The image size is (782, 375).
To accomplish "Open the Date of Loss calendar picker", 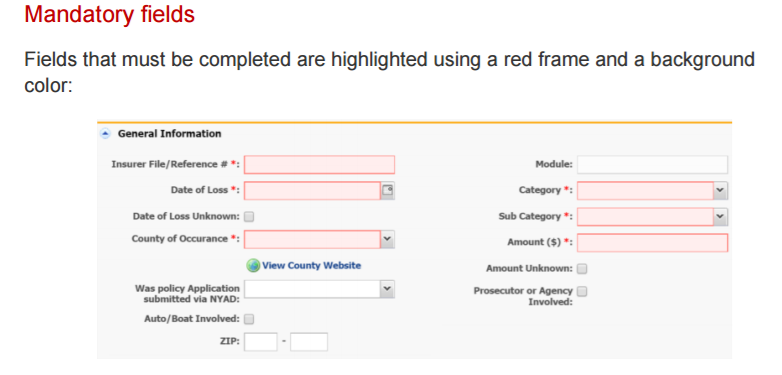I will 388,190.
